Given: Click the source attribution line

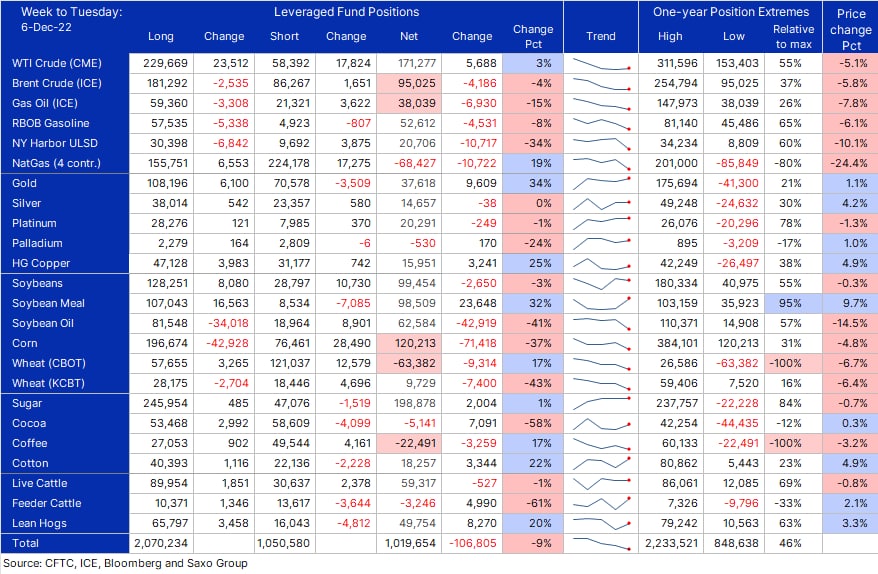Looking at the screenshot, I should point(125,563).
